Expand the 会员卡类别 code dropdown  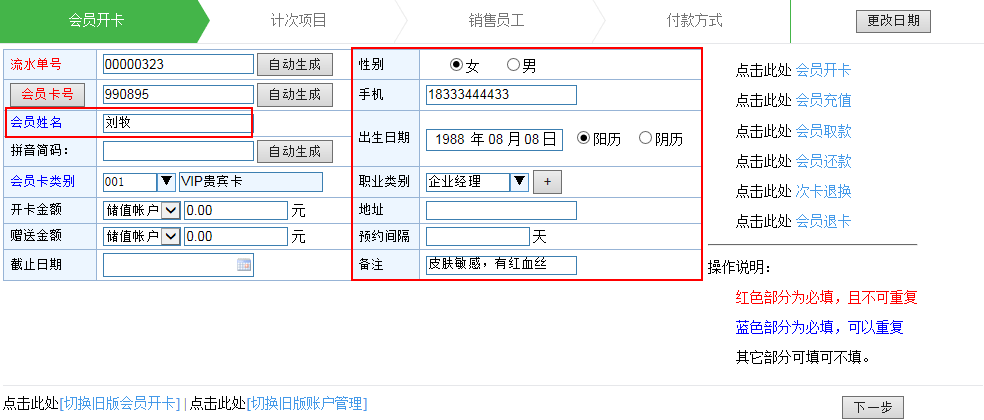pyautogui.click(x=165, y=182)
